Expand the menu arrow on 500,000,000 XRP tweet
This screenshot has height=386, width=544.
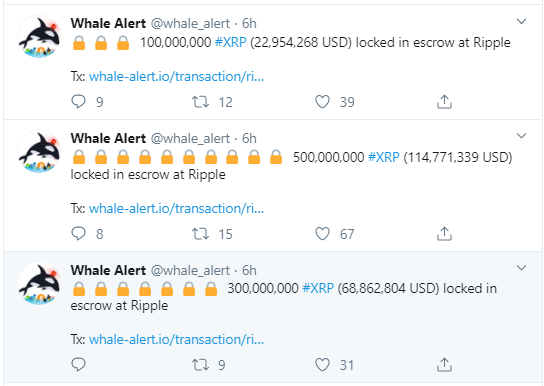(x=521, y=136)
